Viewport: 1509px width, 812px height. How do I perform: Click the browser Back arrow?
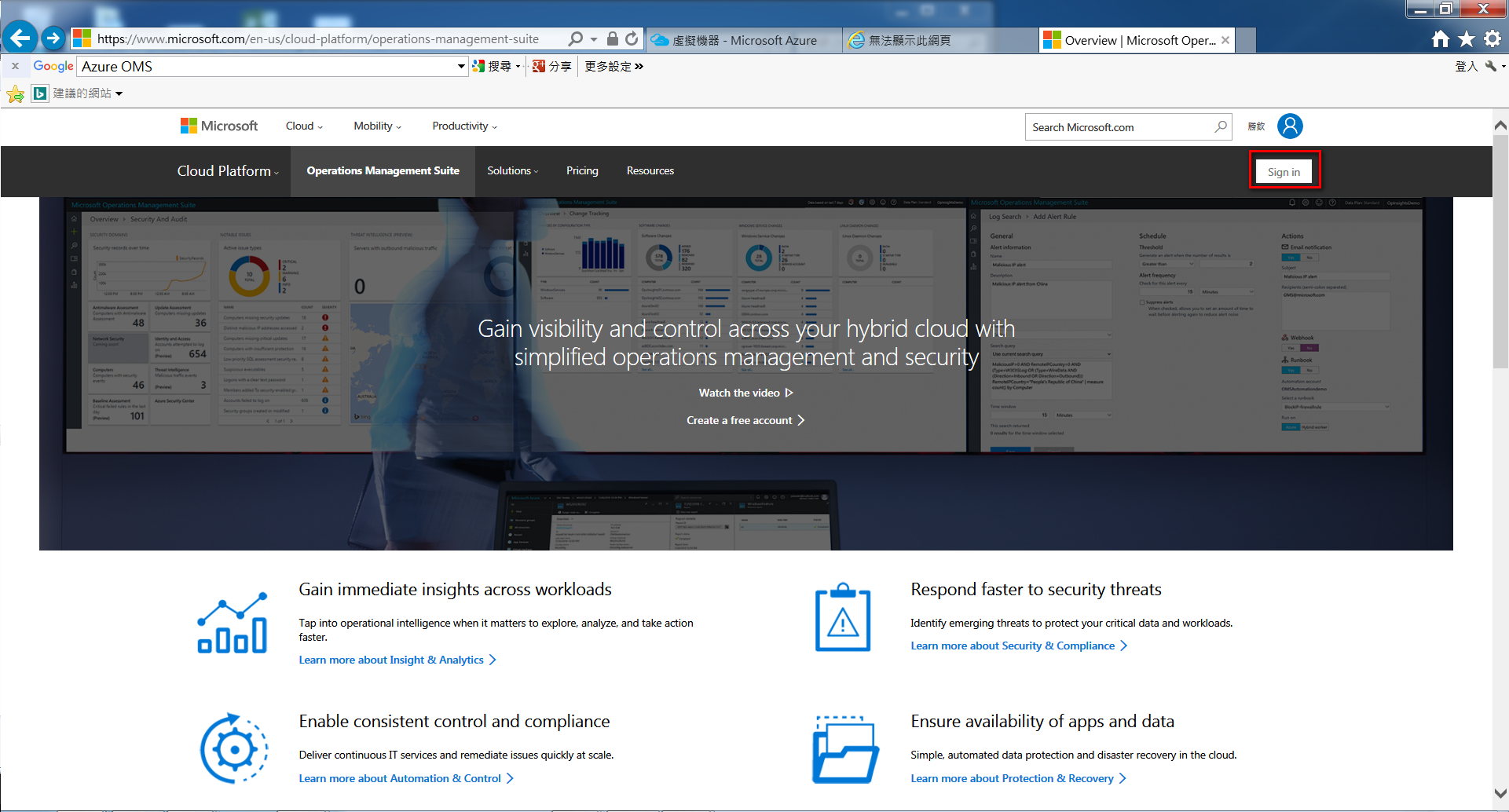tap(20, 38)
